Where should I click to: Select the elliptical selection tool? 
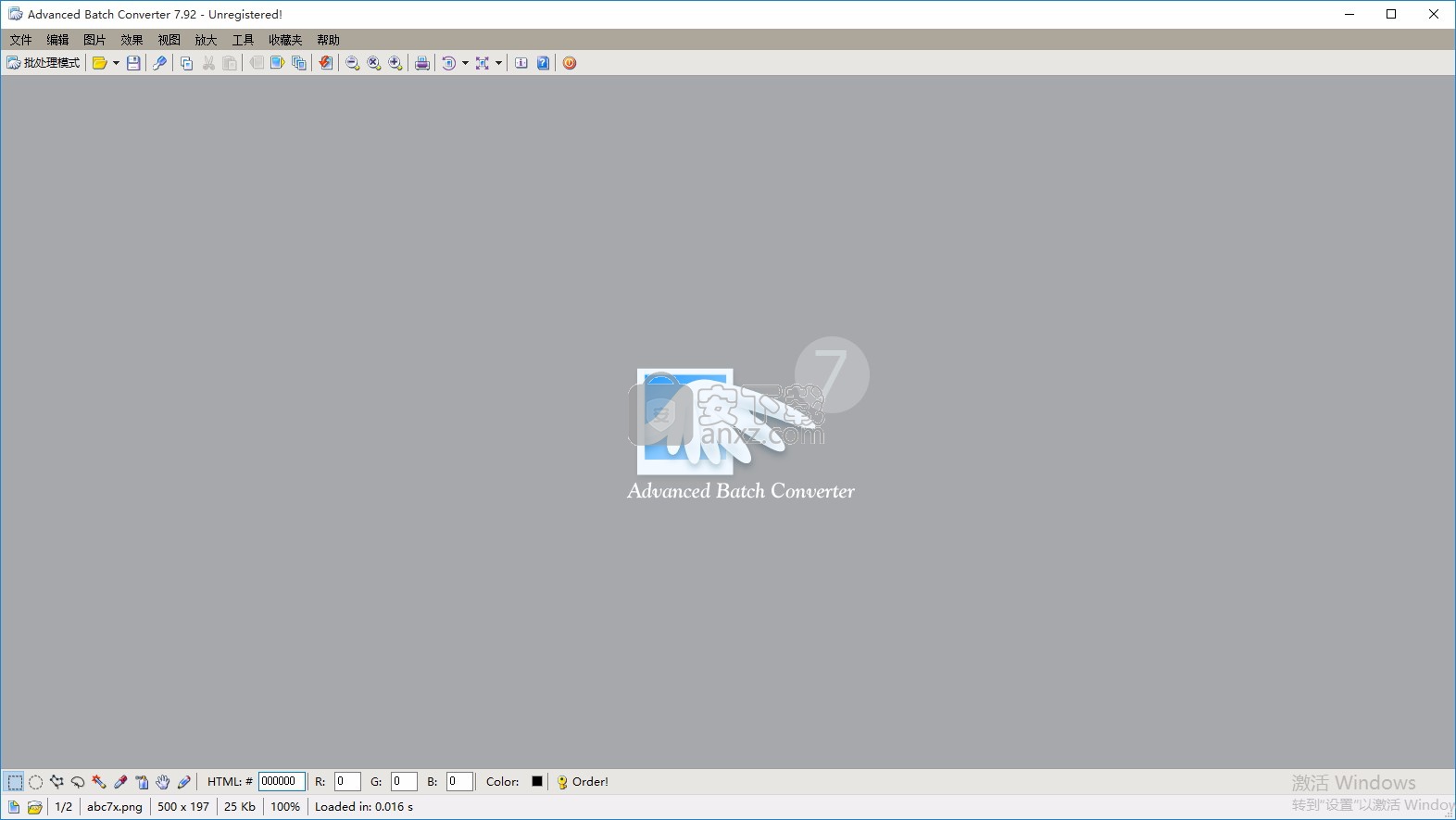36,782
